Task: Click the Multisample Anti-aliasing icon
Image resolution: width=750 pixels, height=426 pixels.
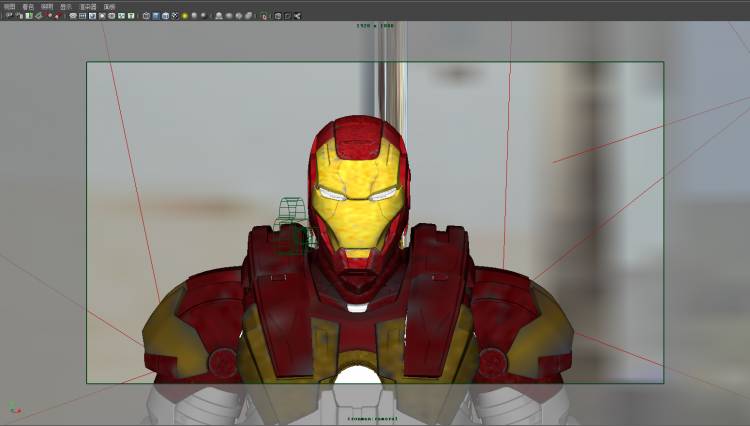Action: tap(229, 16)
